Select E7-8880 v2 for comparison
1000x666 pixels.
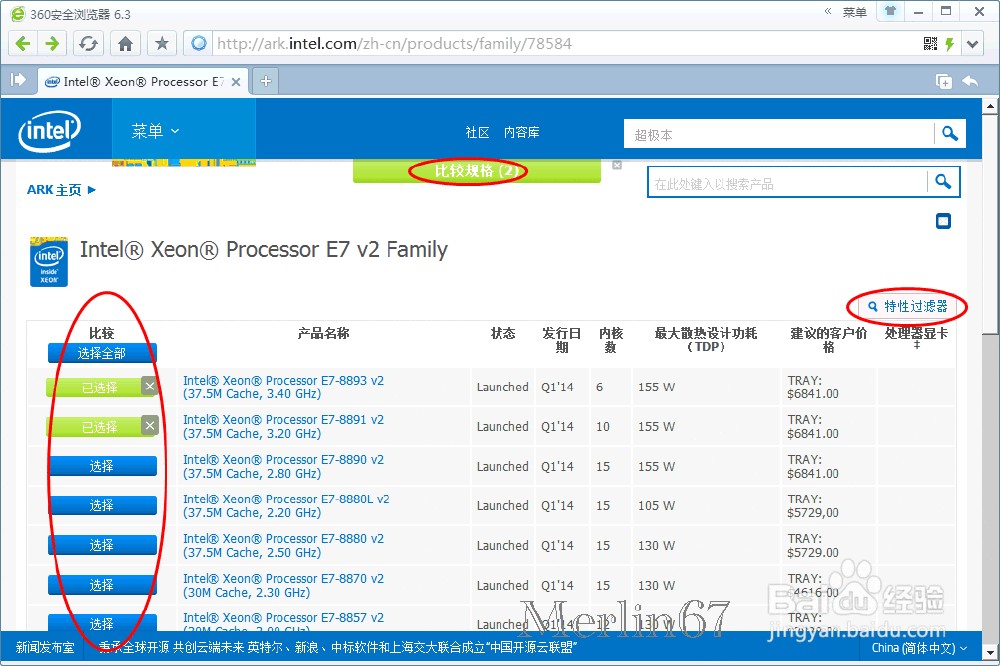[102, 545]
